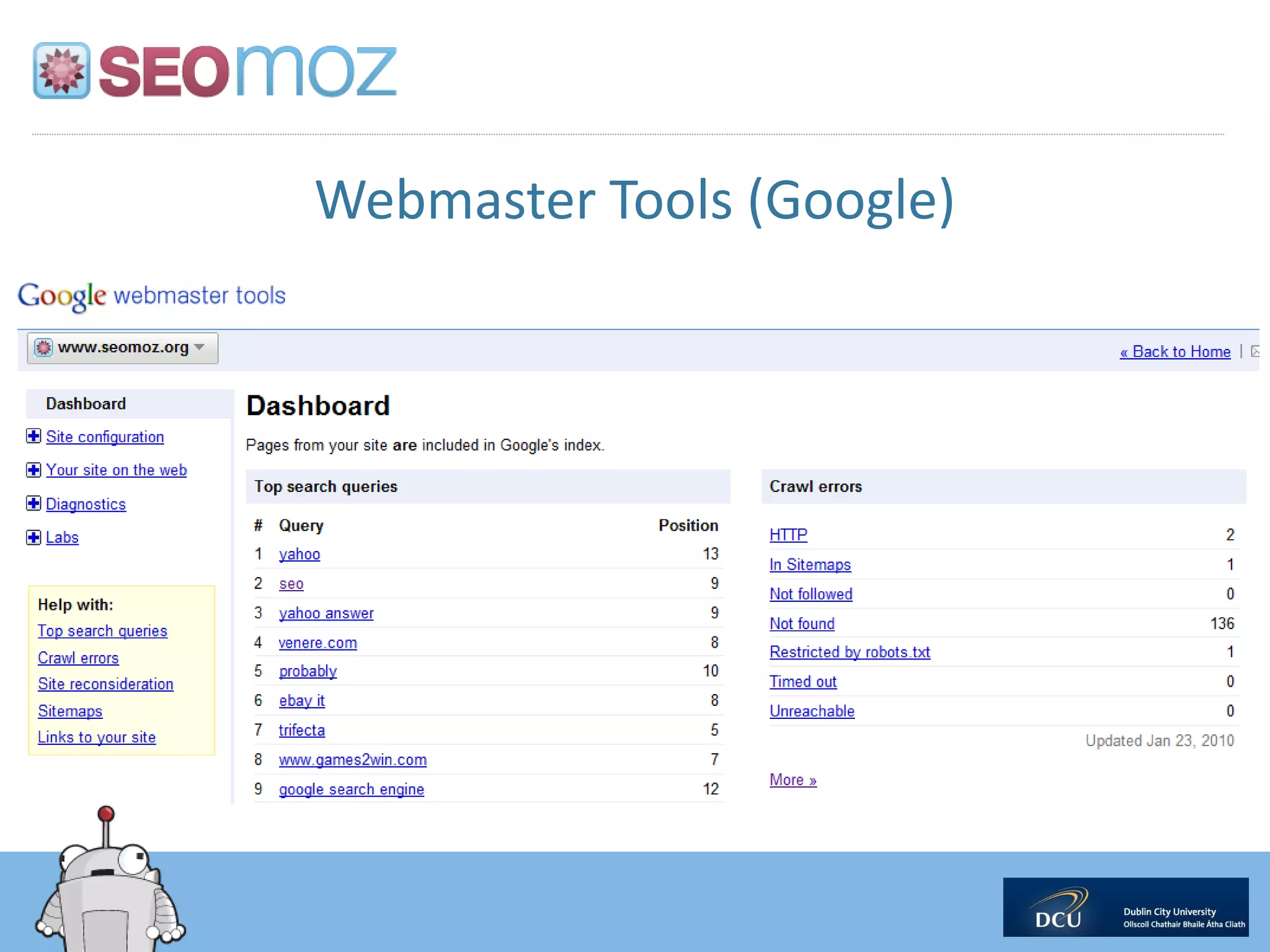Image resolution: width=1270 pixels, height=952 pixels.
Task: Open HTTP crawl errors
Action: (x=788, y=535)
